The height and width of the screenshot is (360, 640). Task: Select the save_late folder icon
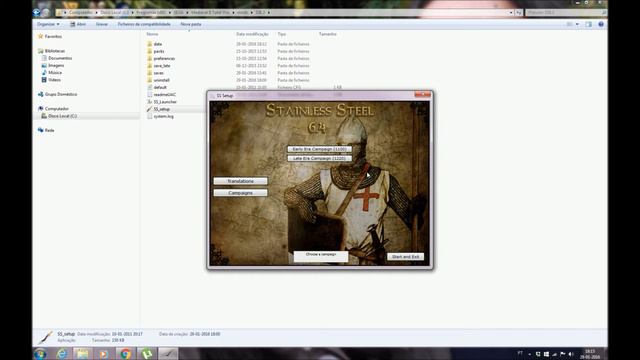(x=149, y=66)
